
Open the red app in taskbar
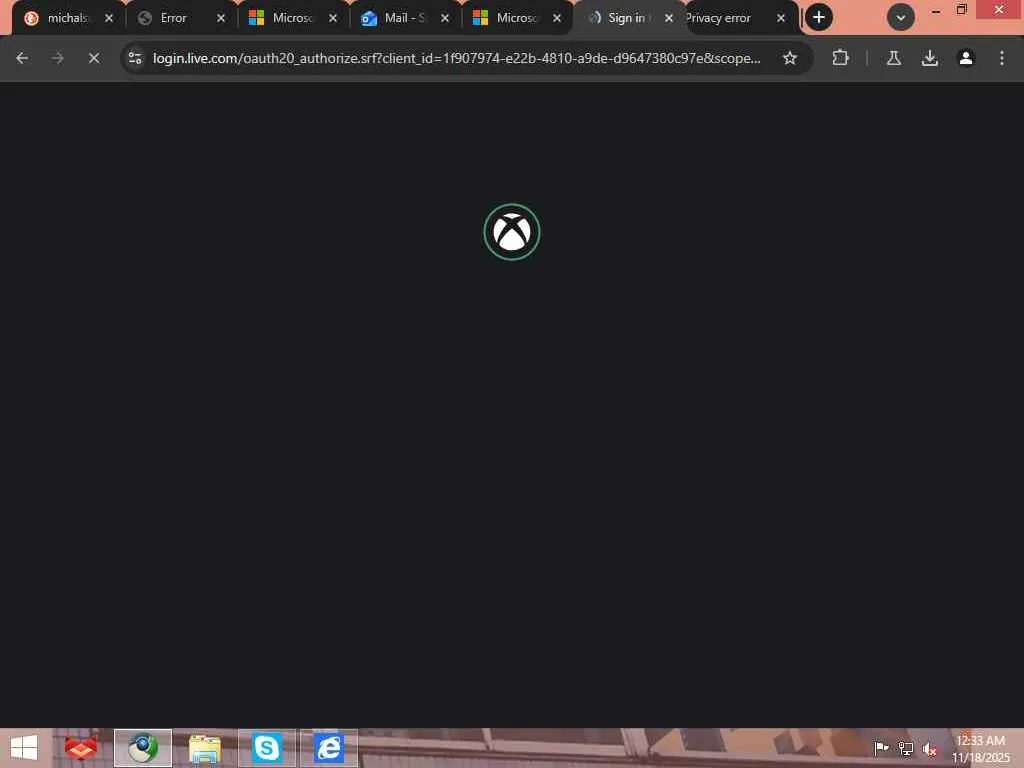tap(81, 748)
